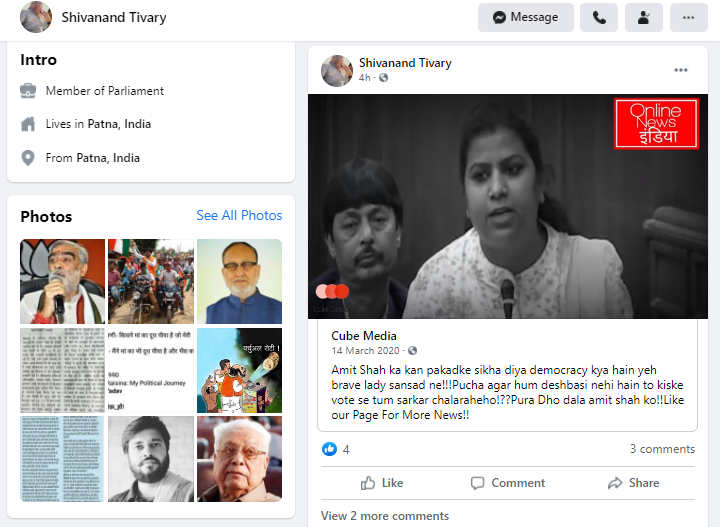
Task: Play the Online News India video
Action: 508,206
